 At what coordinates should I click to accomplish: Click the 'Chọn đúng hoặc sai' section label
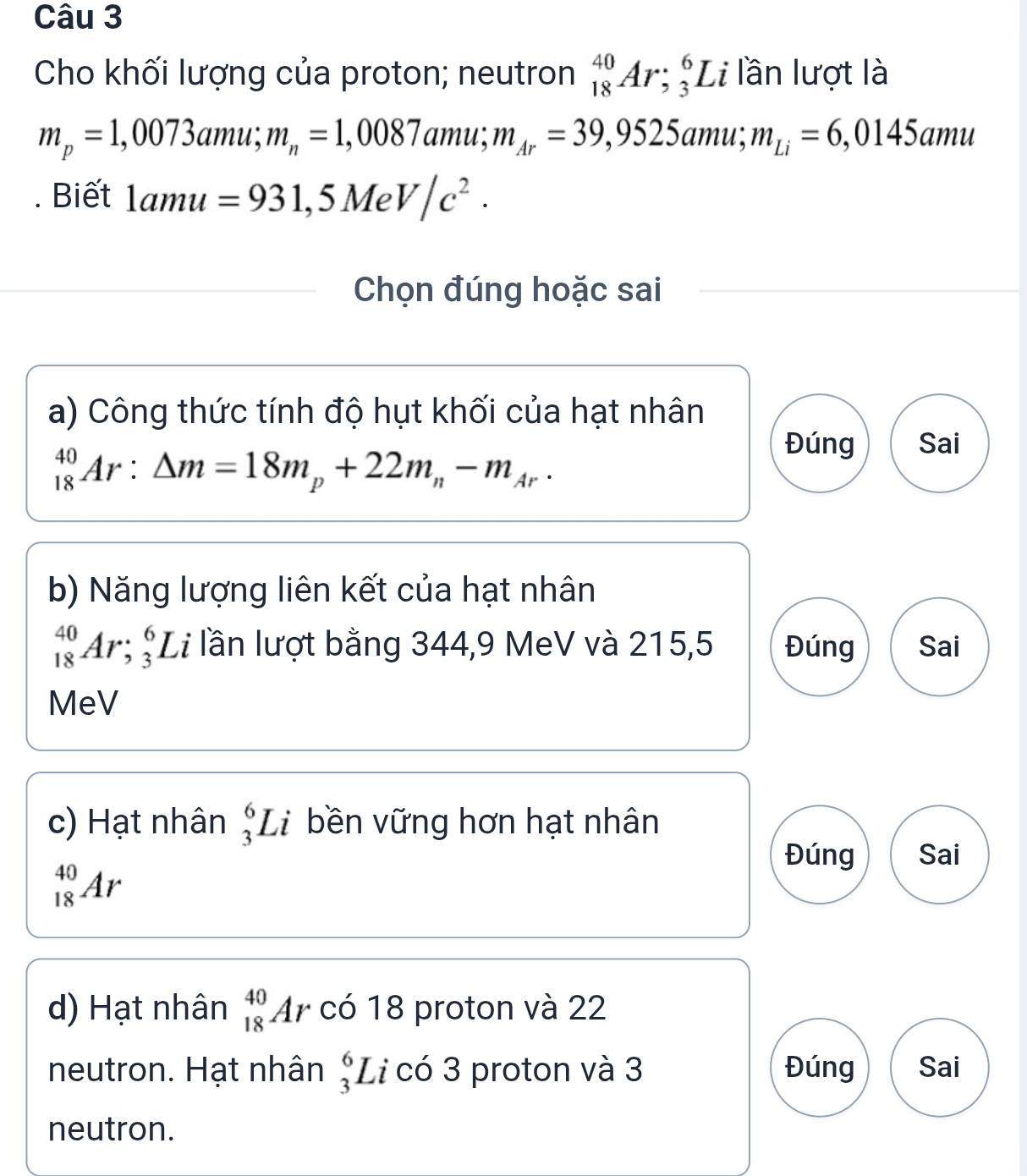pyautogui.click(x=508, y=289)
